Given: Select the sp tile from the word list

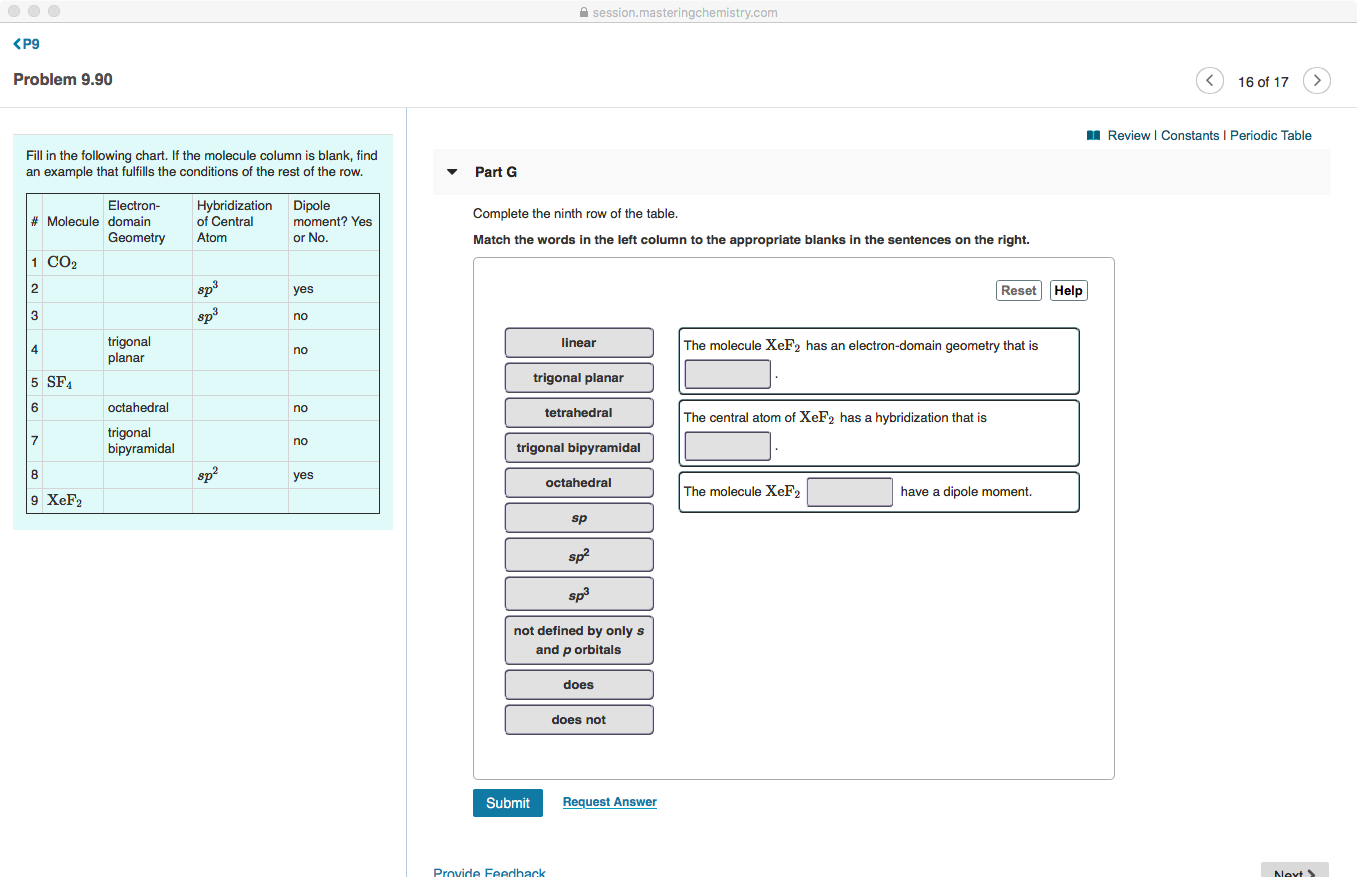Looking at the screenshot, I should [578, 517].
